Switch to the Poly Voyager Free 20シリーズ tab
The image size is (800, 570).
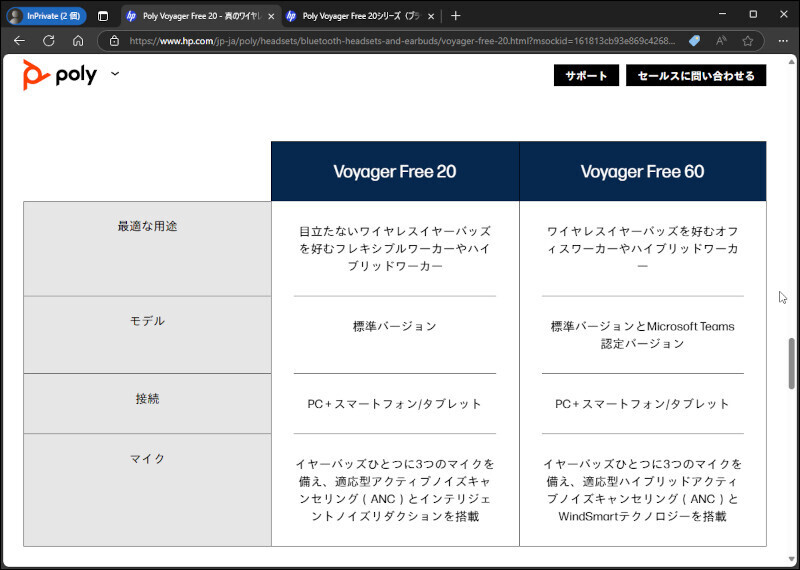click(x=361, y=16)
